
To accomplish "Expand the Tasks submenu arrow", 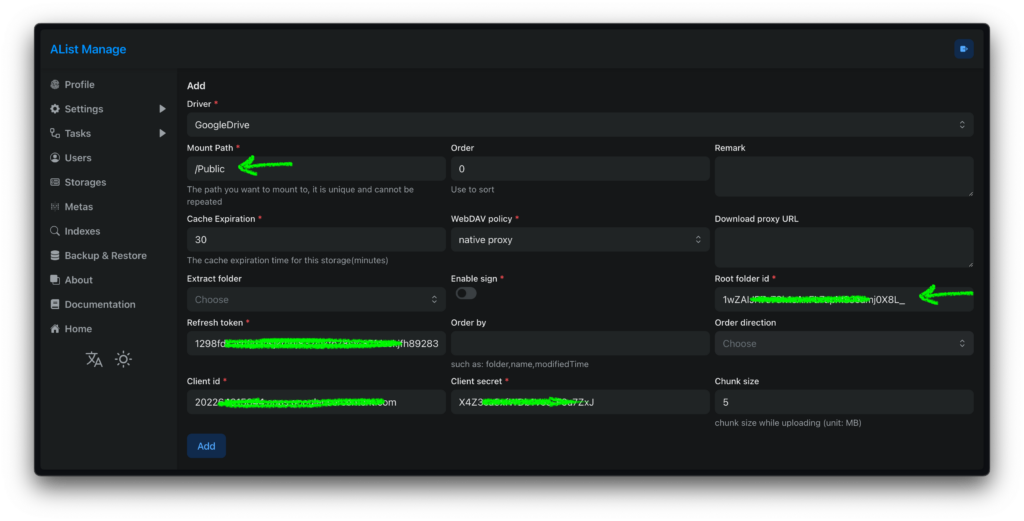I will pos(162,133).
